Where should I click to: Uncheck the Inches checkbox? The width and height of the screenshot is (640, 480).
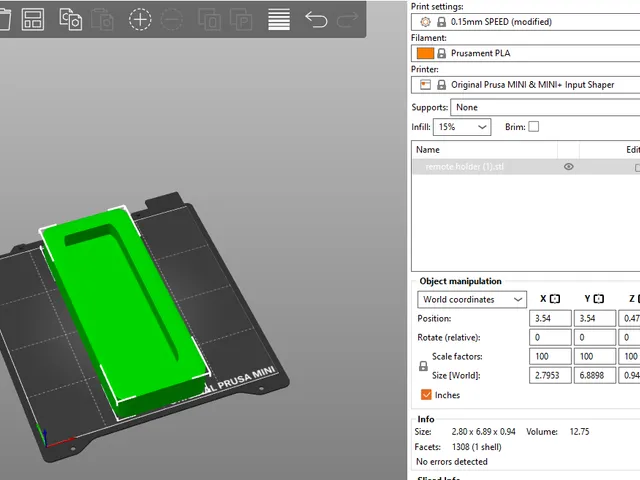point(426,395)
